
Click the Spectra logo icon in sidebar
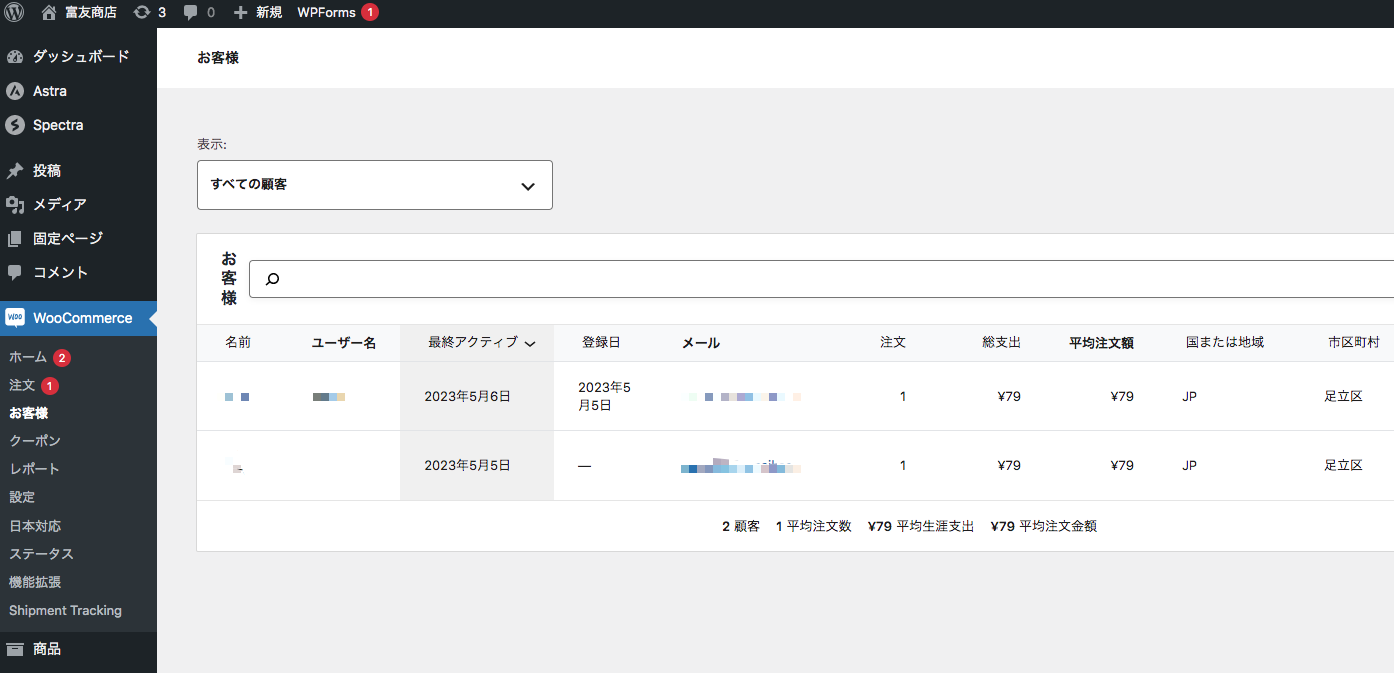[15, 125]
